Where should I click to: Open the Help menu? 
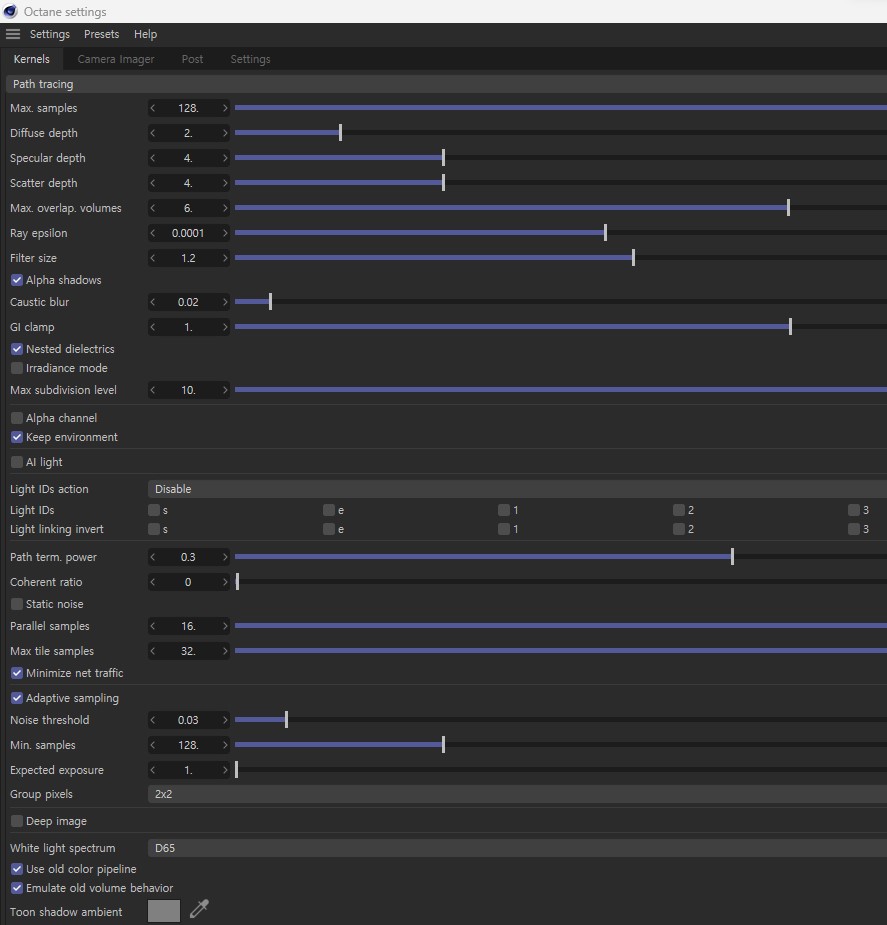[x=145, y=34]
